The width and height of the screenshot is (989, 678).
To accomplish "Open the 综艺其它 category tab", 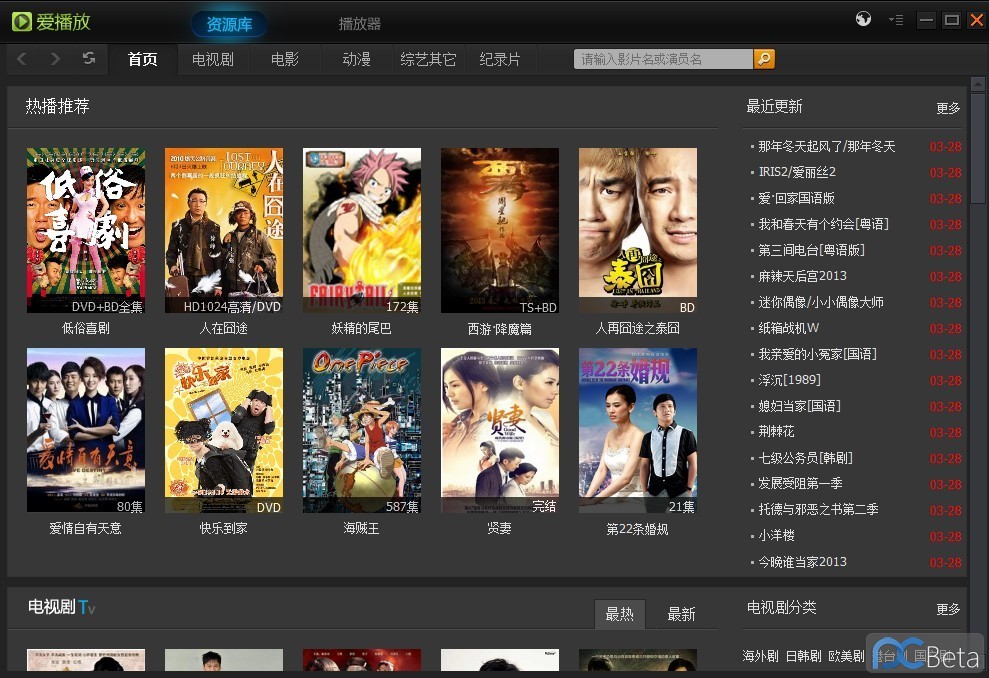I will point(428,59).
